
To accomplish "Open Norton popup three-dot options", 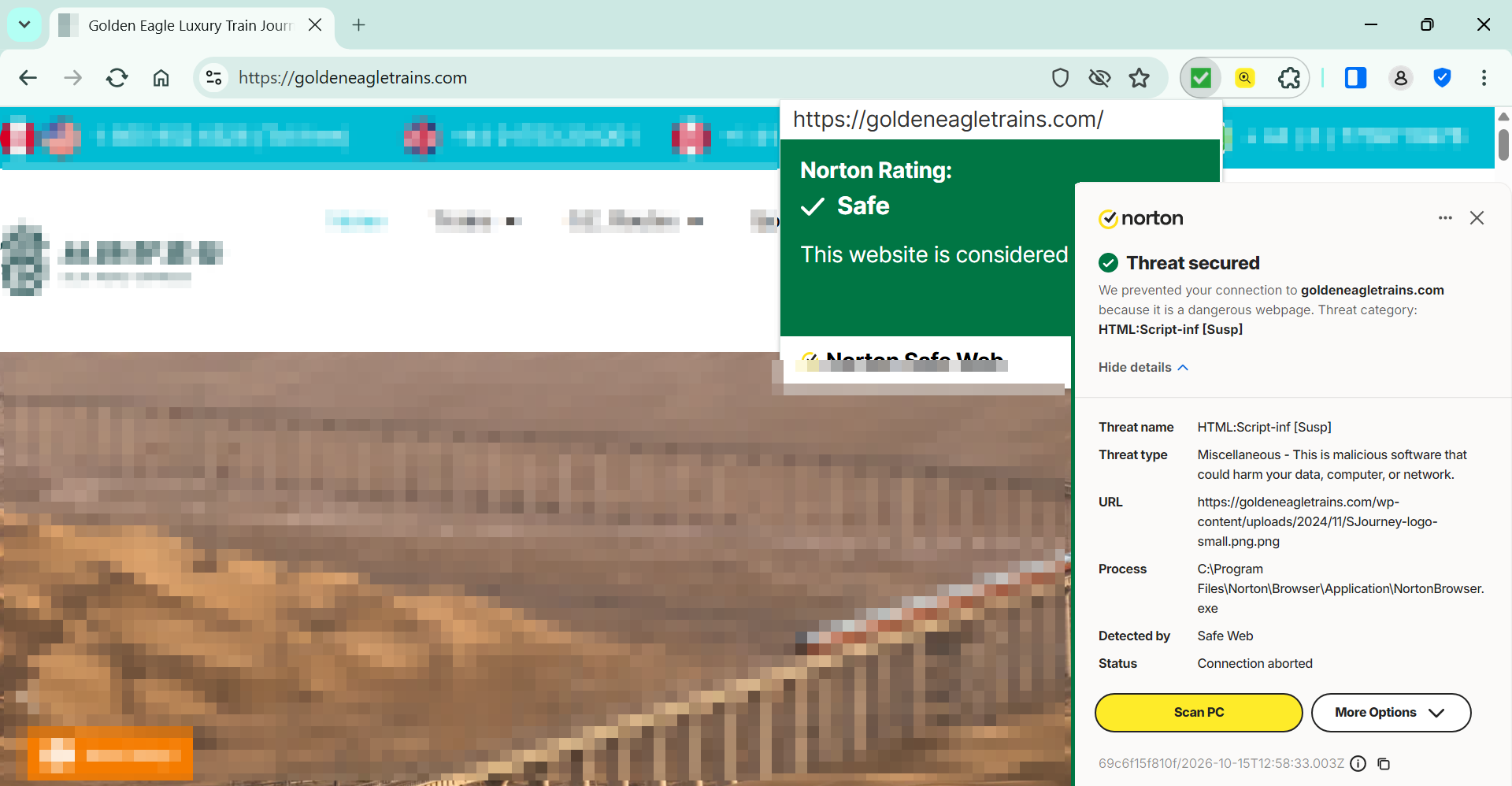I will 1445,218.
